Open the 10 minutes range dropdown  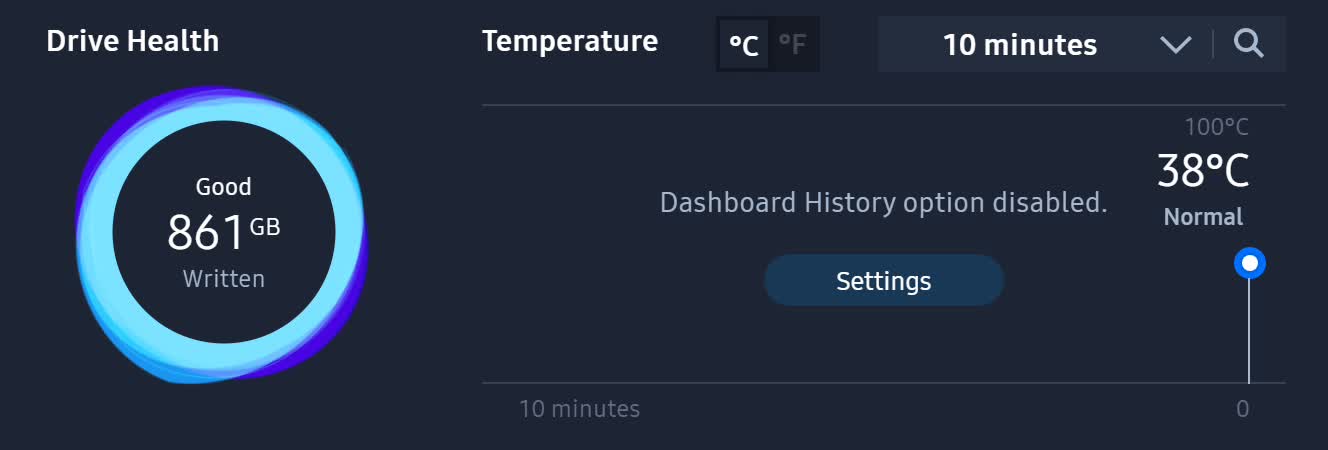(1020, 45)
